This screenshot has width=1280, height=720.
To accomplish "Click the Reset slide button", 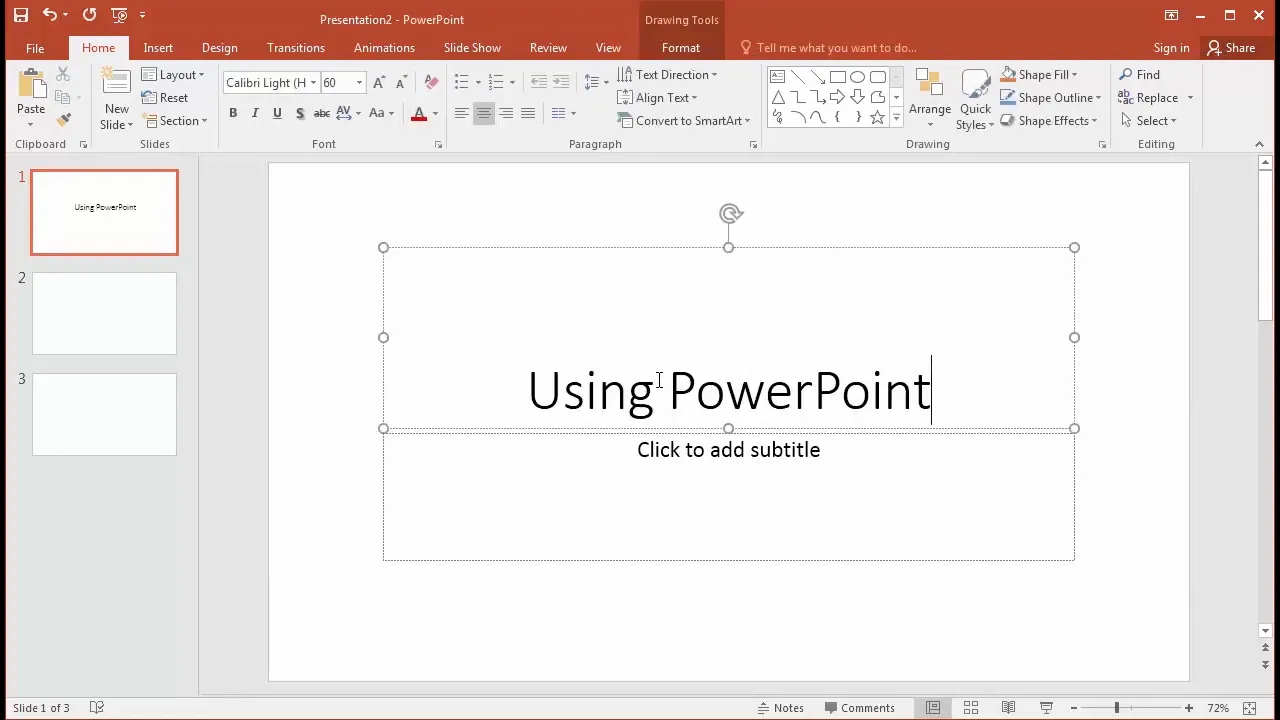I will click(x=165, y=98).
